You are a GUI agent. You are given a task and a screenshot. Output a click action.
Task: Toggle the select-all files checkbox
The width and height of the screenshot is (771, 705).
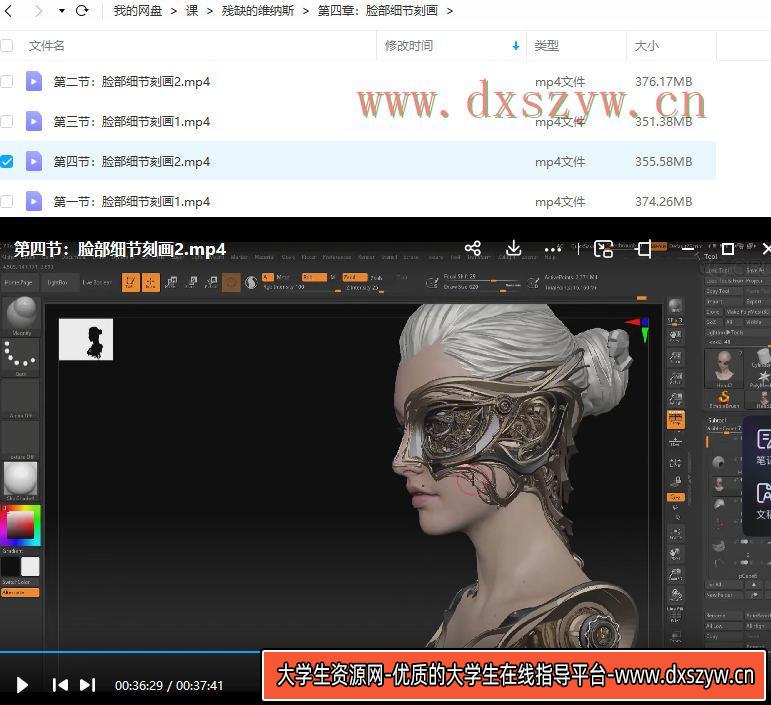pyautogui.click(x=6, y=46)
